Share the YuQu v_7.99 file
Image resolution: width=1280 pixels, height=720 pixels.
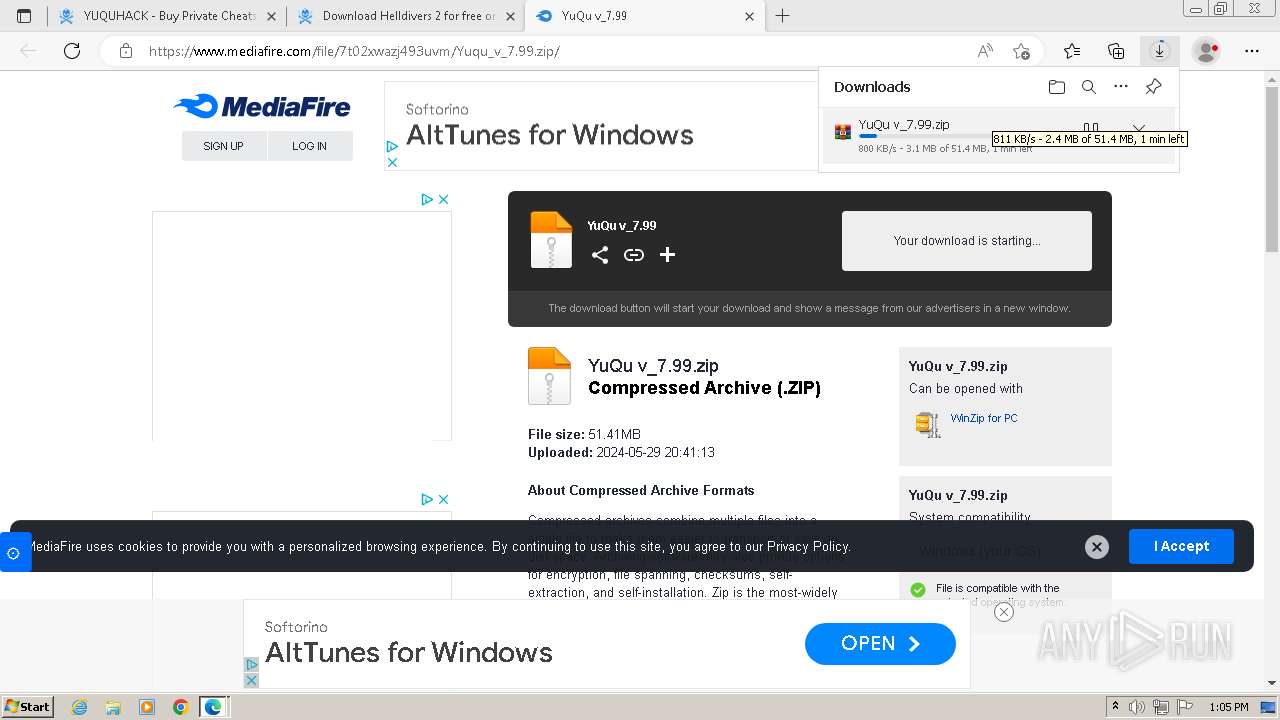pos(600,255)
